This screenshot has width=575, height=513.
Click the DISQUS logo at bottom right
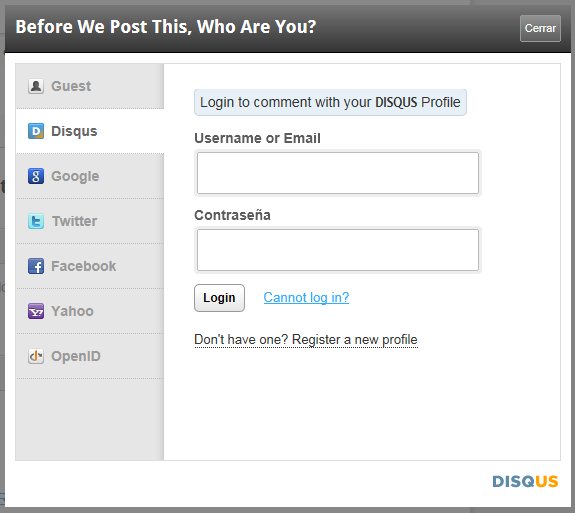click(525, 481)
